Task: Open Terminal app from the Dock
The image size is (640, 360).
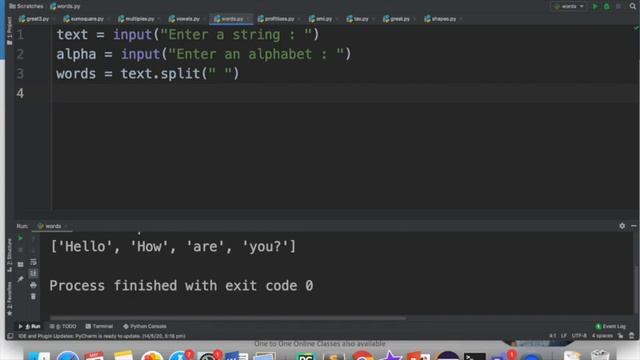Action: pos(474,356)
